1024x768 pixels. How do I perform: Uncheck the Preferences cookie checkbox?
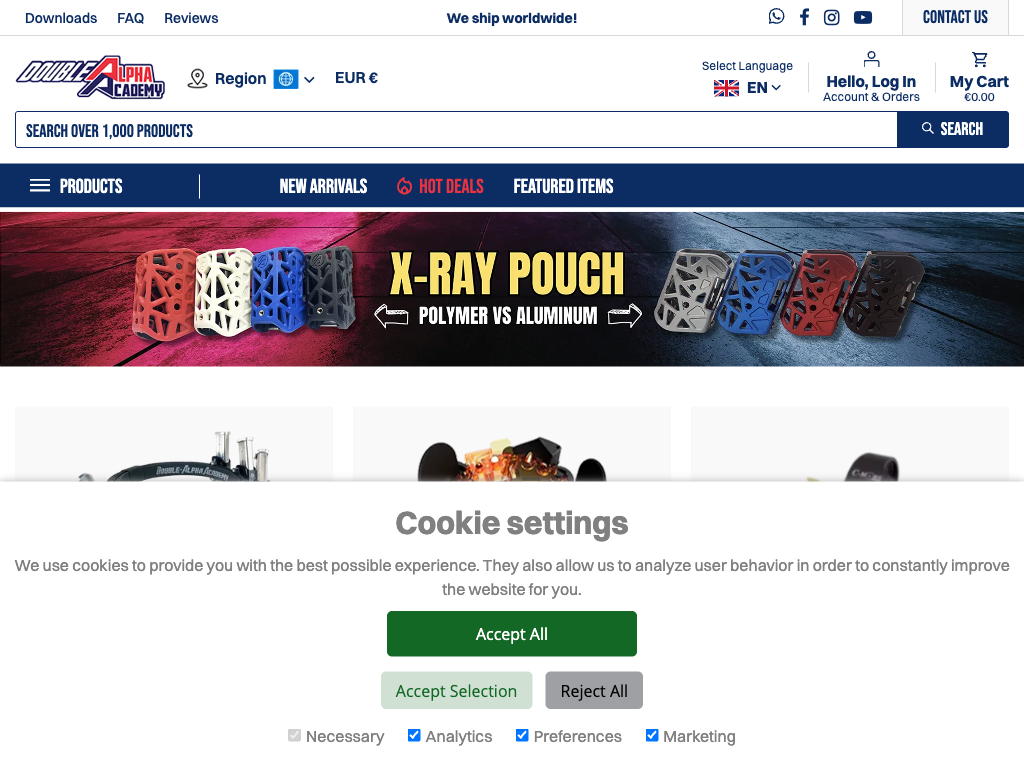[x=522, y=735]
